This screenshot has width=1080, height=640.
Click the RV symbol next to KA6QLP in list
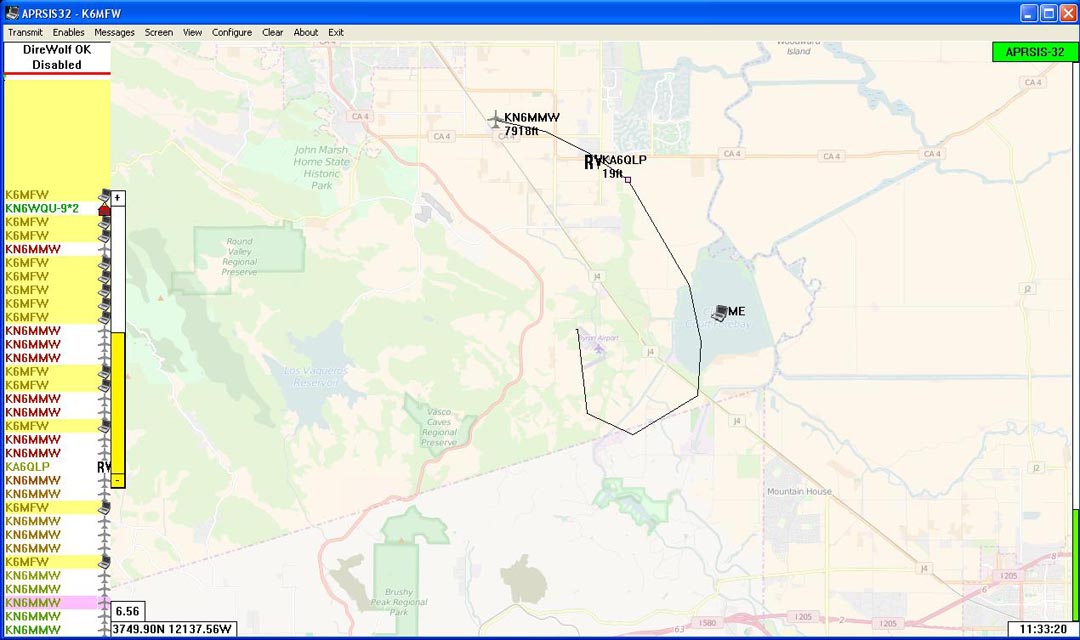pyautogui.click(x=104, y=467)
